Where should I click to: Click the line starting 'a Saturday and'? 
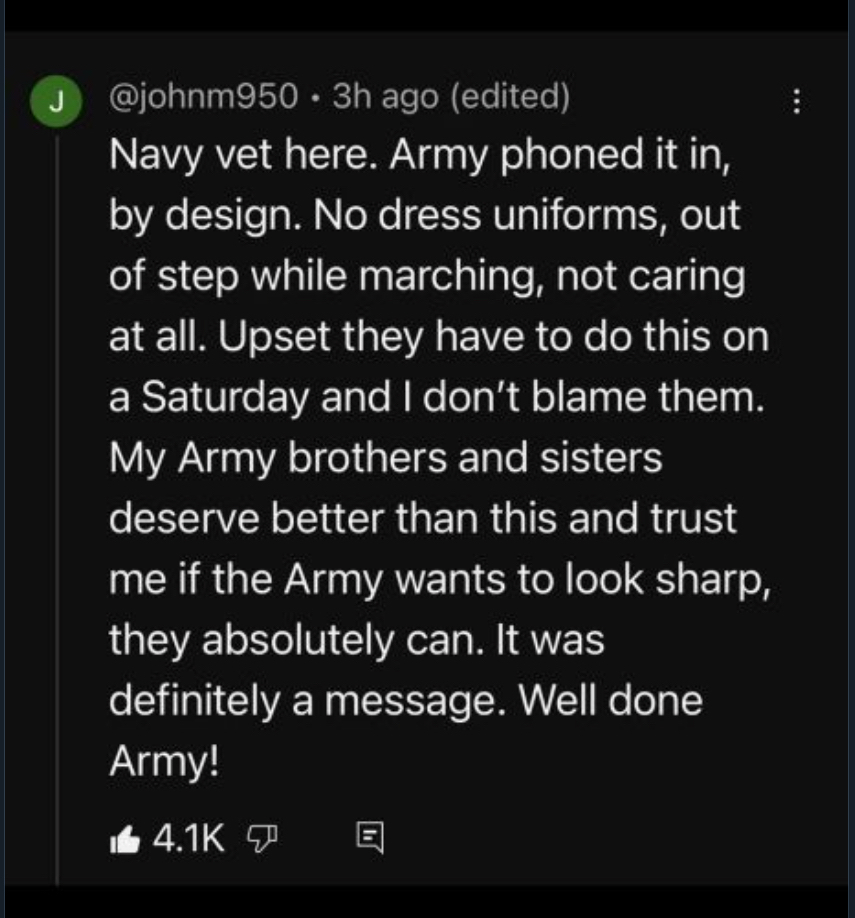click(428, 397)
